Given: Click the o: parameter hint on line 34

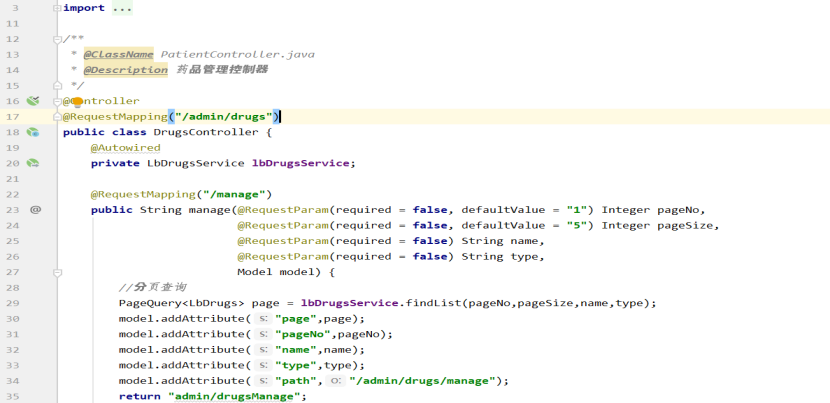Looking at the screenshot, I should coord(335,381).
